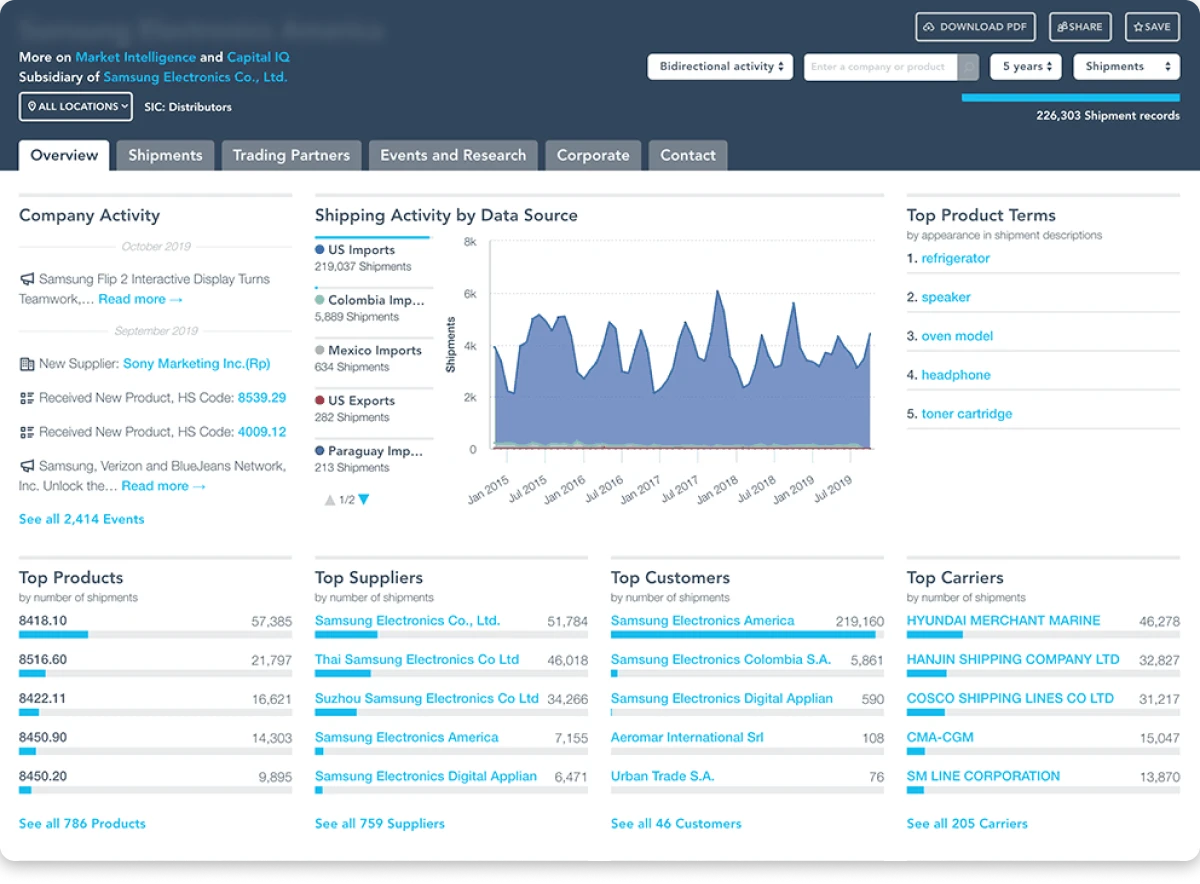Open Urban Trade S.A. customer
Image resolution: width=1200 pixels, height=884 pixels.
click(x=663, y=777)
